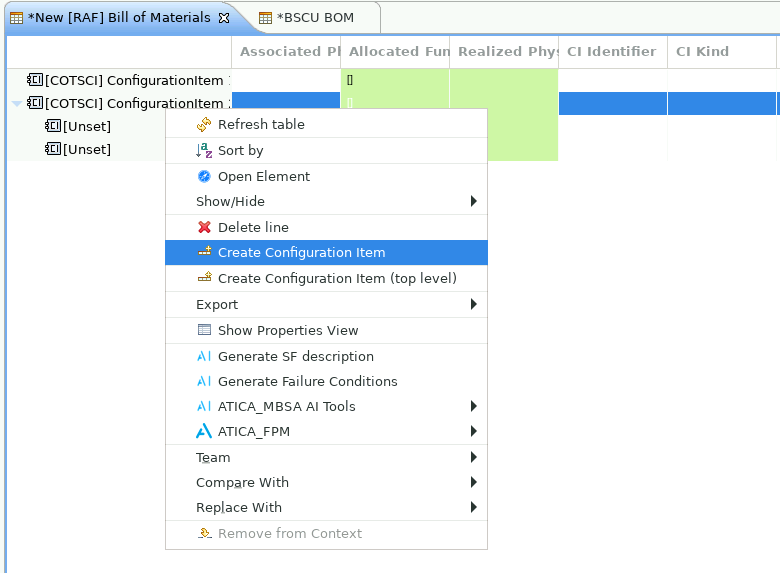Choose Generate SF description entry
Viewport: 780px width, 573px height.
[x=326, y=356]
